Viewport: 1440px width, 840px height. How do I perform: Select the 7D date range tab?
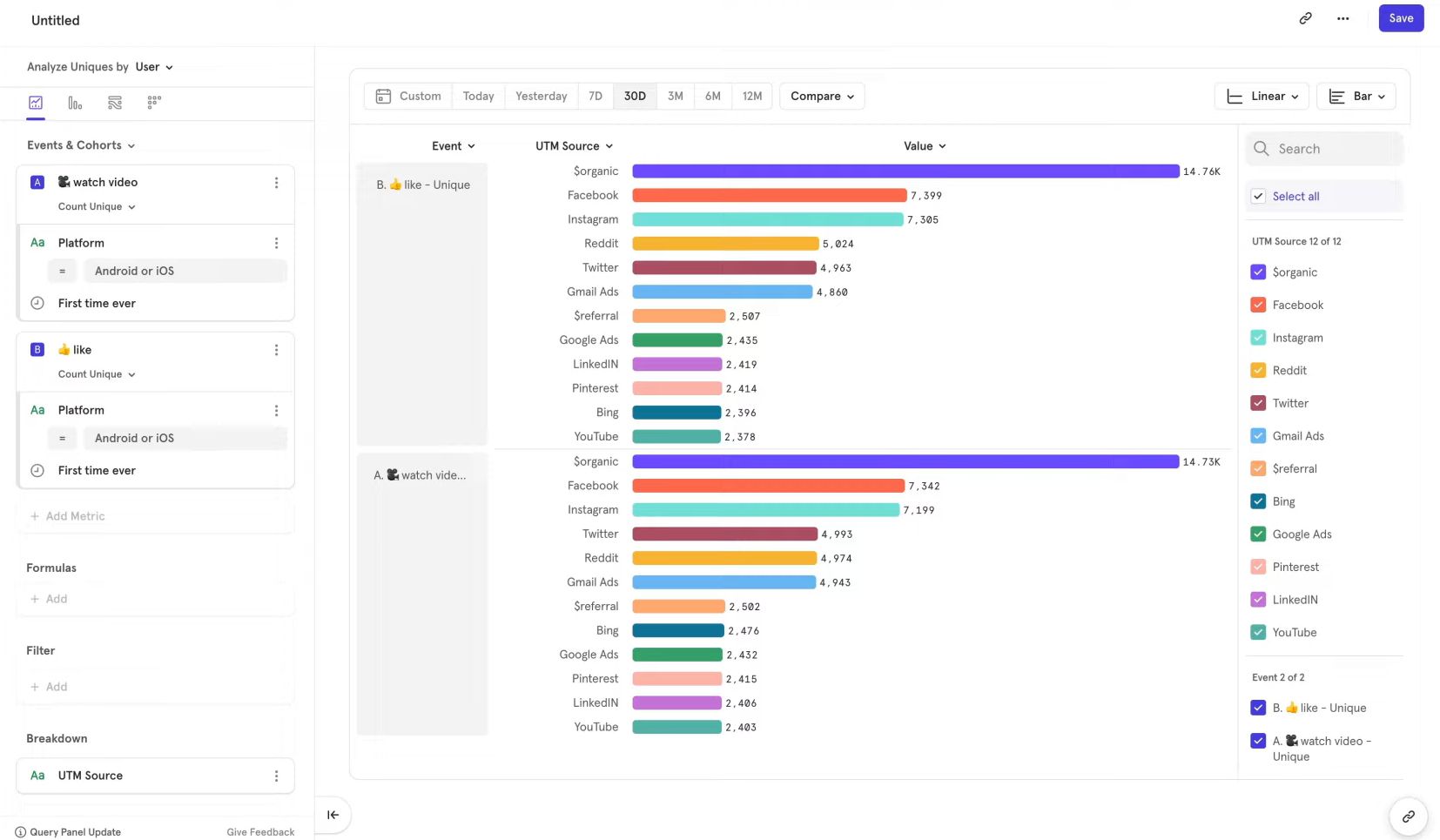click(596, 97)
